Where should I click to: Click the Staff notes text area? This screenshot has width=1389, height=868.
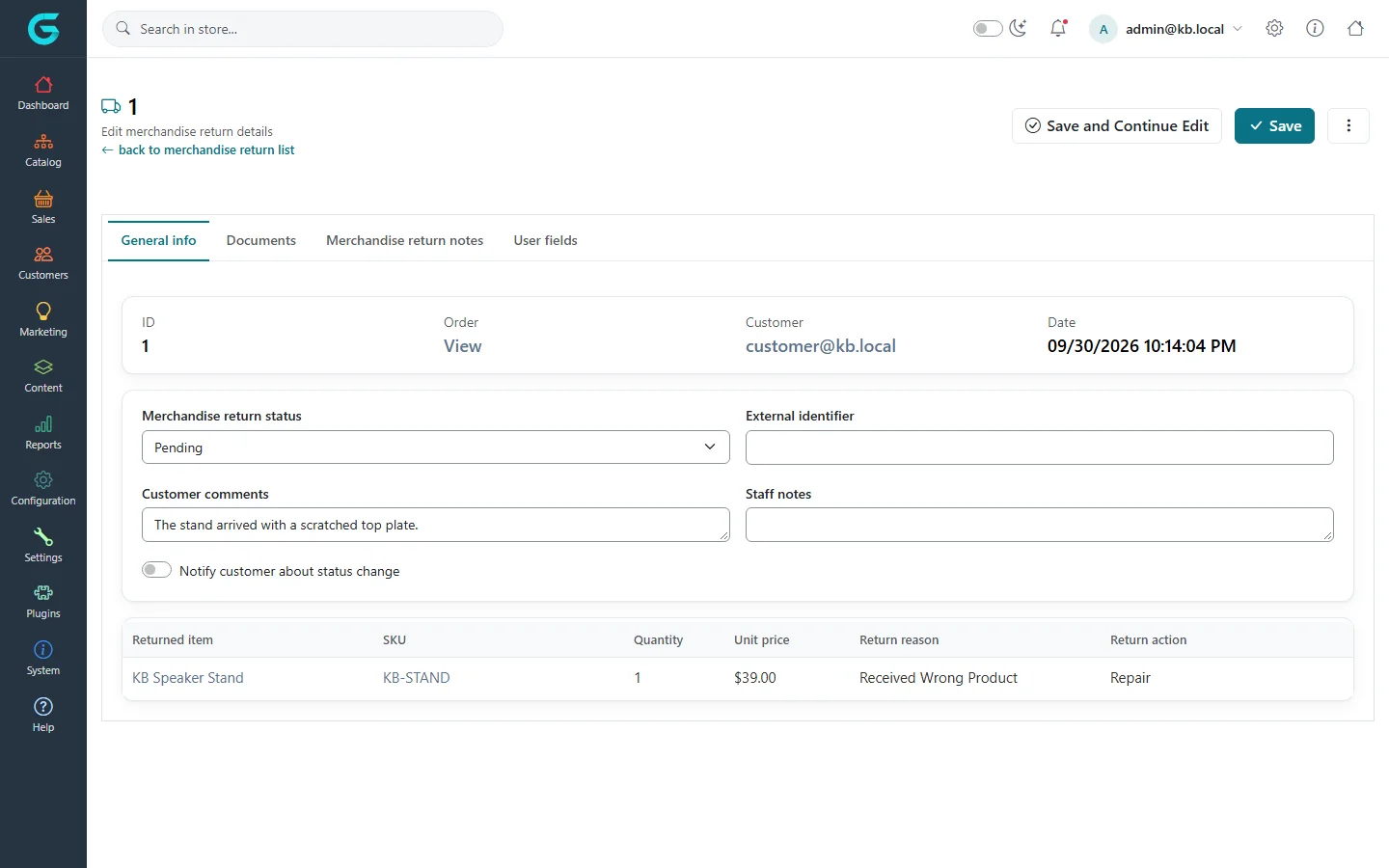1040,525
